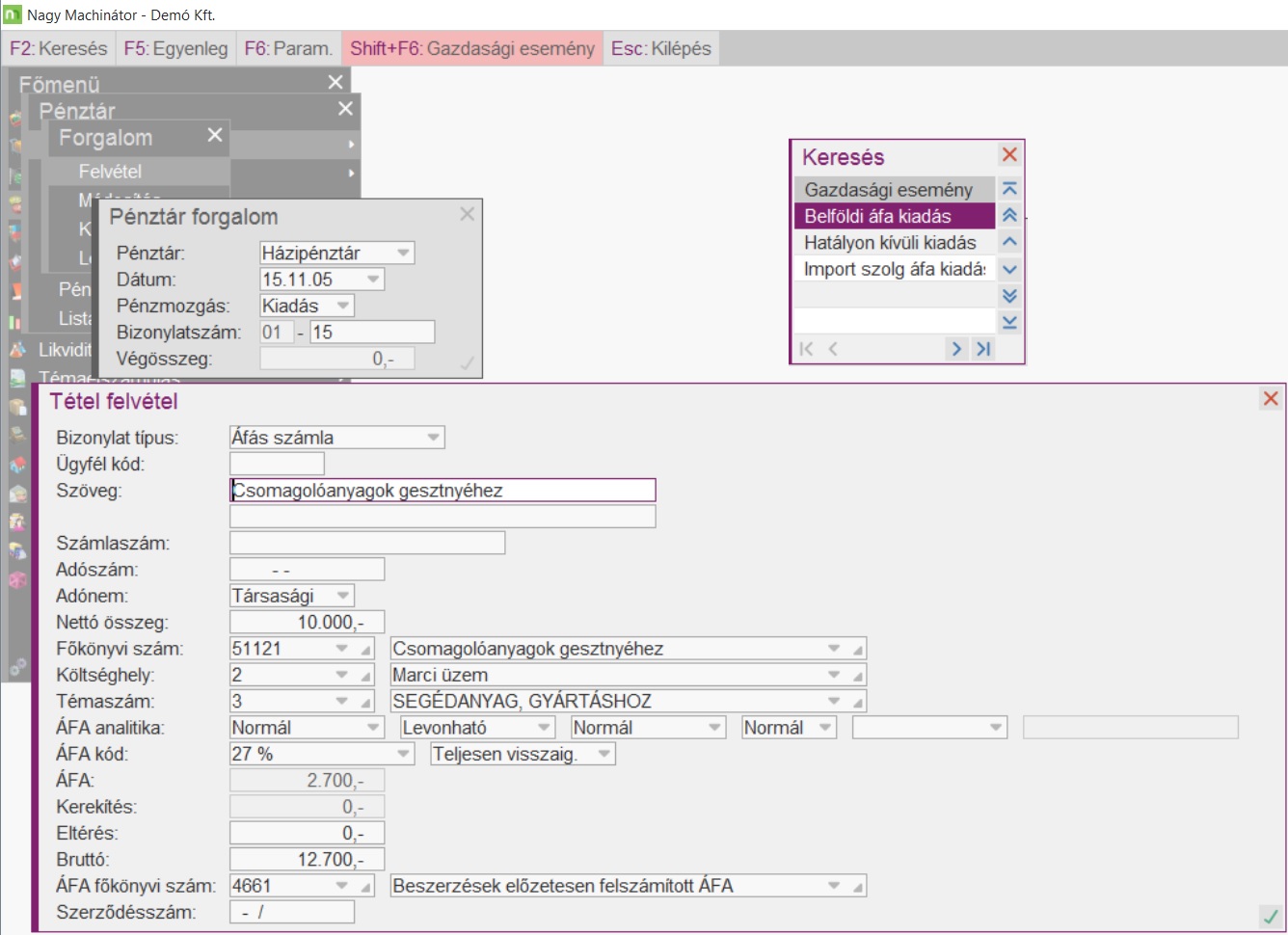The image size is (1288, 935).
Task: Jump to first row in Keresés list
Action: point(1009,189)
